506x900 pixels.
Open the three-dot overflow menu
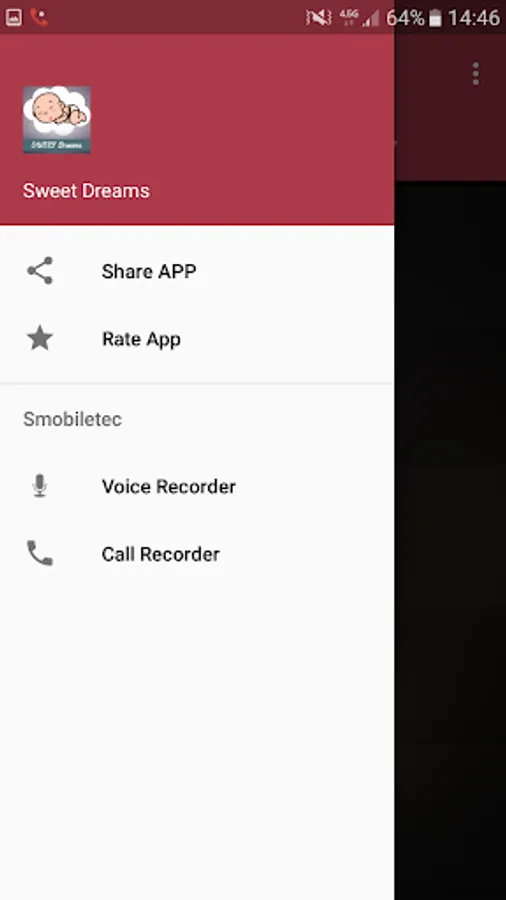pos(476,74)
